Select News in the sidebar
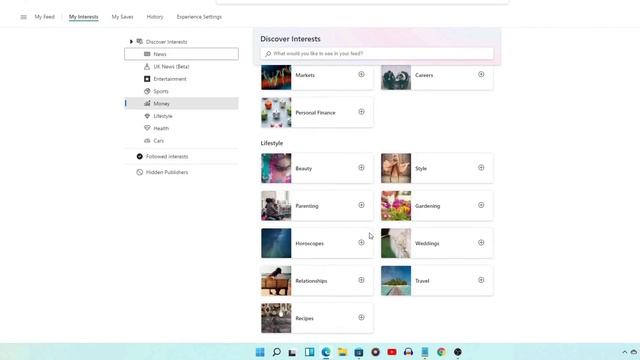Screen dimensions: 640x360 point(181,54)
